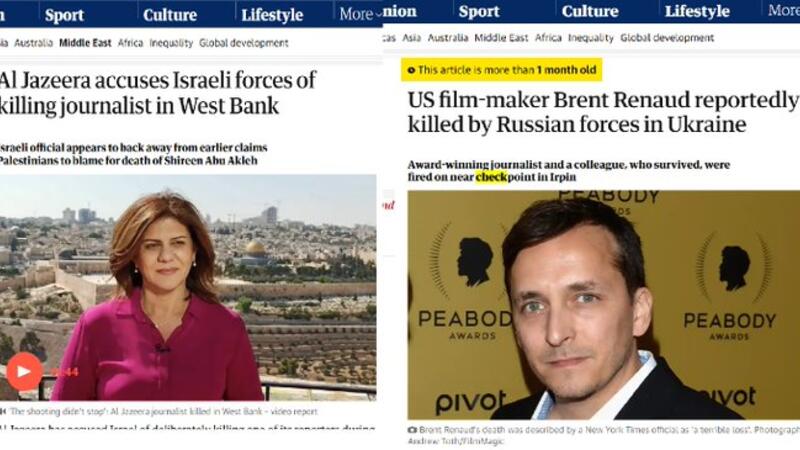The width and height of the screenshot is (800, 450).
Task: Click the Brent Renaud Peabody Awards photo
Action: coord(604,305)
